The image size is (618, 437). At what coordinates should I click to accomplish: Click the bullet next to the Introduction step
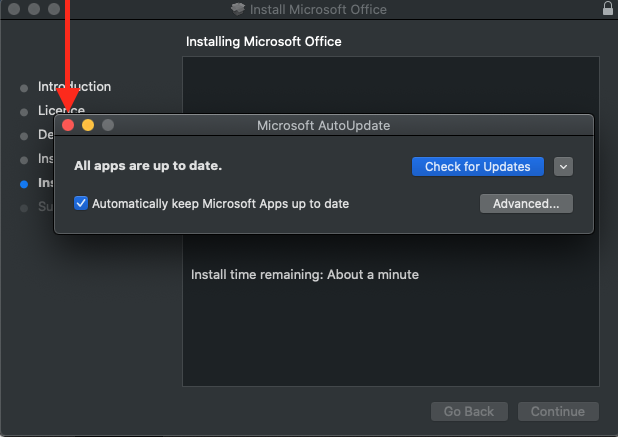click(x=24, y=88)
